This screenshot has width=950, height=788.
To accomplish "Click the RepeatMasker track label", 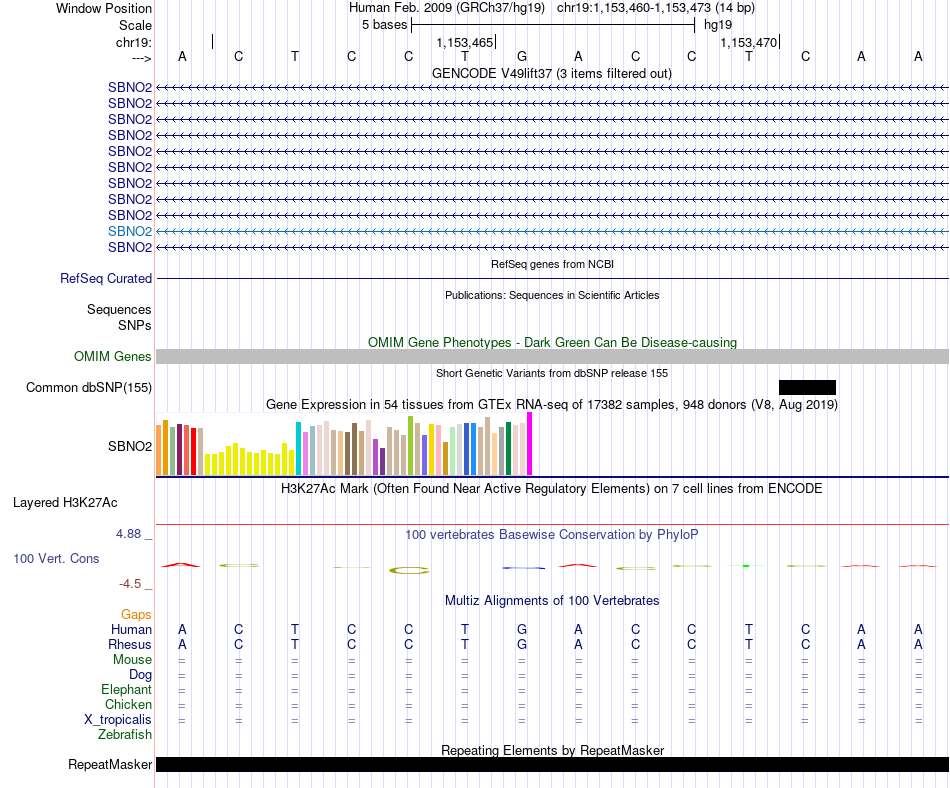I will 110,765.
